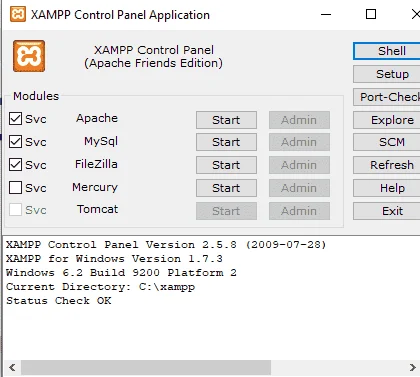
Task: Click the XAMPP title bar icon
Action: (x=18, y=14)
